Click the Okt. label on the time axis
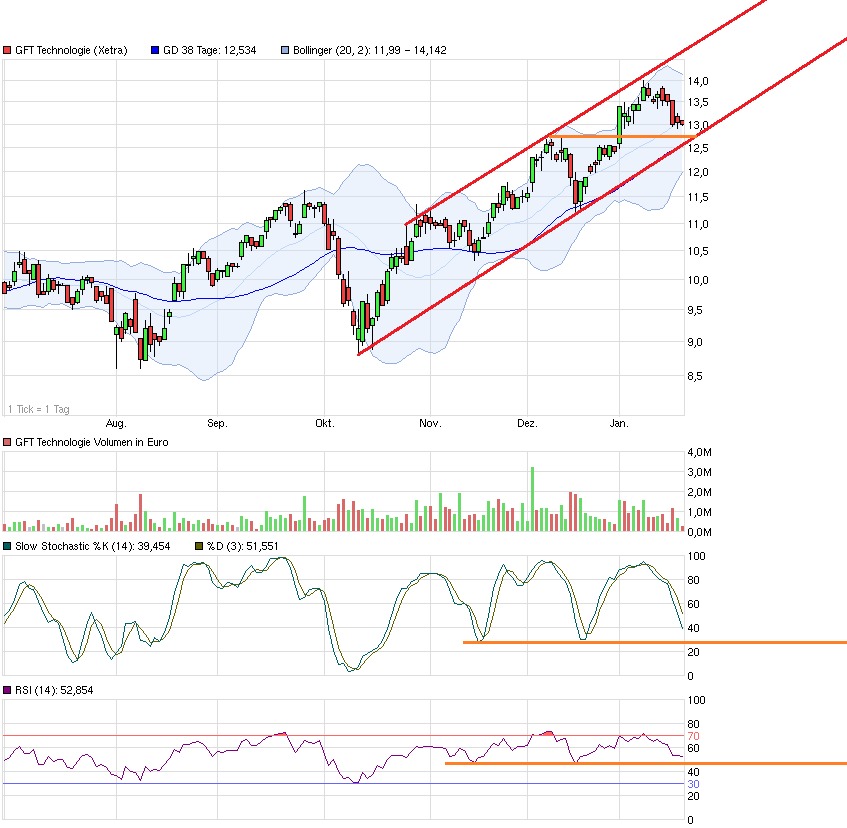Image resolution: width=847 pixels, height=828 pixels. pyautogui.click(x=323, y=423)
